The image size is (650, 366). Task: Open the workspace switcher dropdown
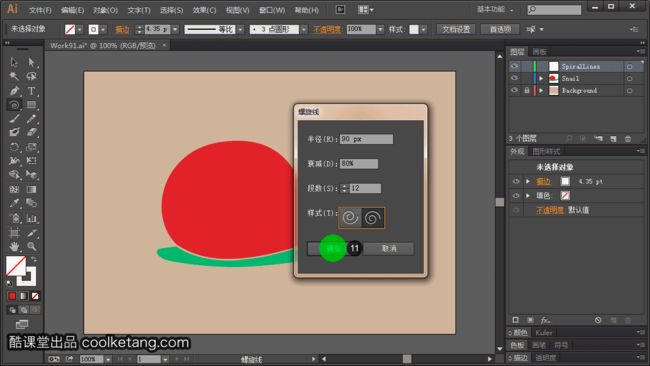pos(496,10)
